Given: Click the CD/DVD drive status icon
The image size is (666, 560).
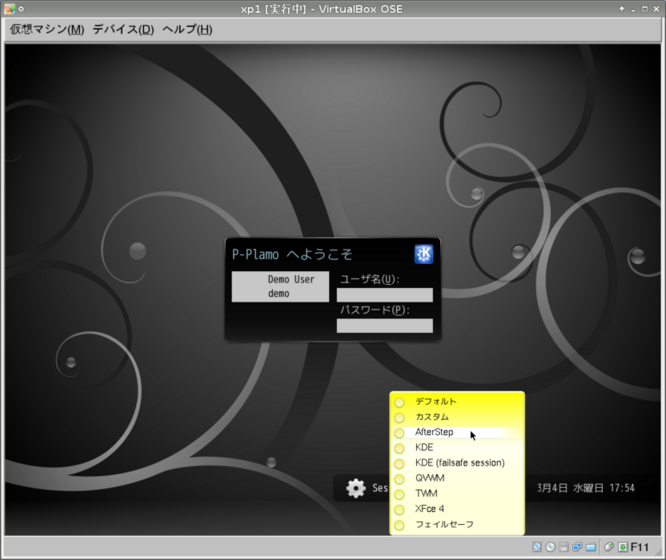Looking at the screenshot, I should pos(550,547).
